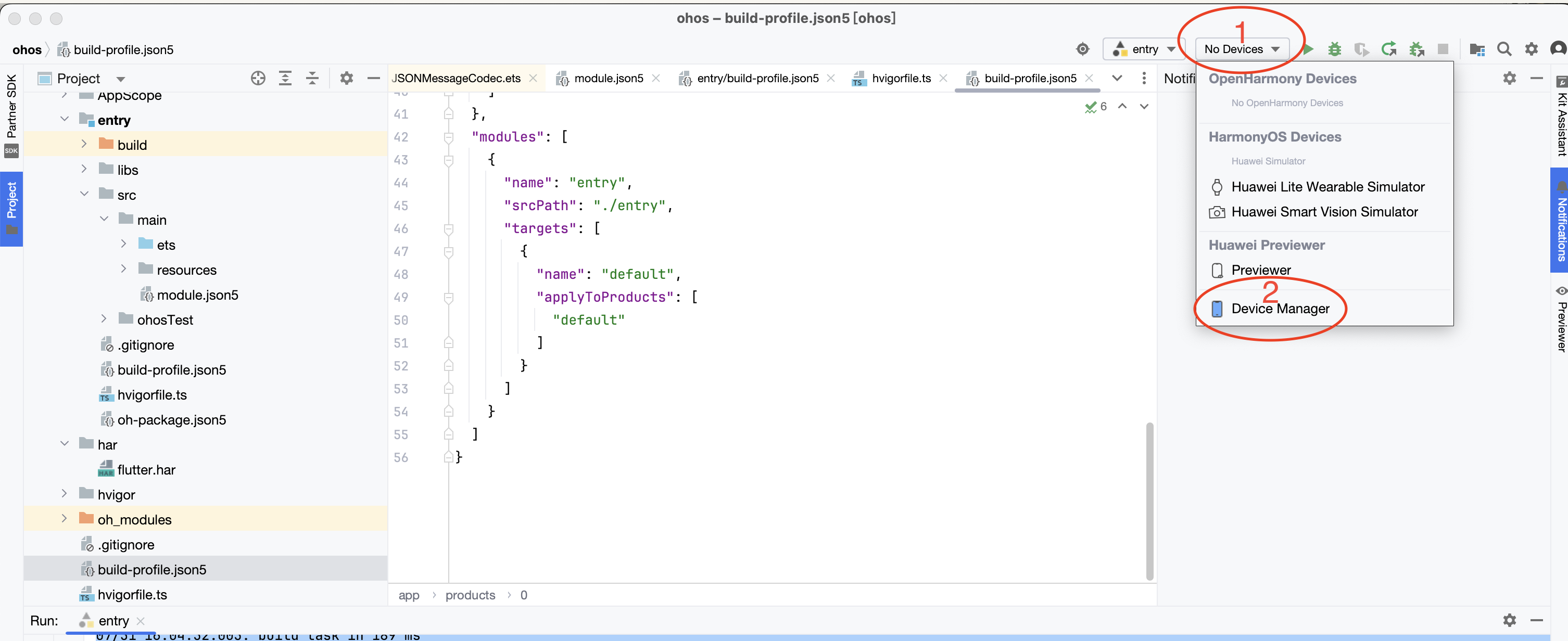The width and height of the screenshot is (1568, 641).
Task: Click Expand All icon in Project panel
Action: coord(285,78)
